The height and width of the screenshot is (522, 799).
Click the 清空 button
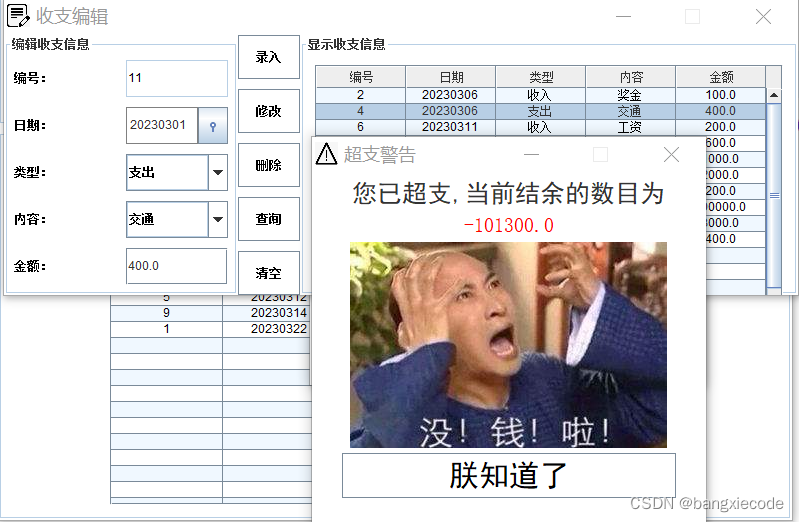tap(269, 272)
